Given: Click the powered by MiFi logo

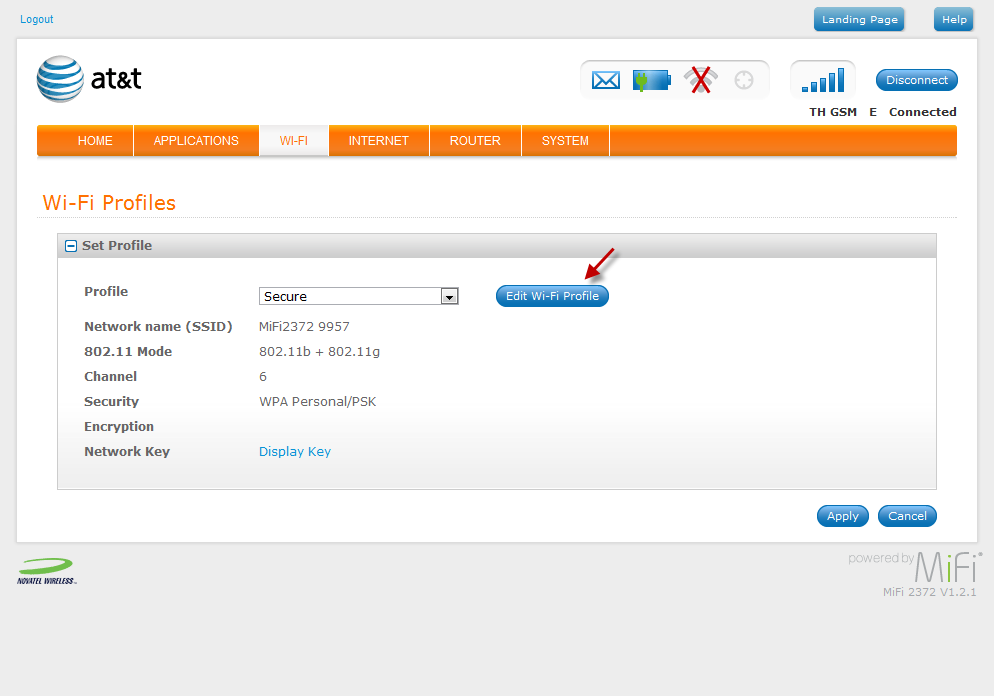Looking at the screenshot, I should click(x=915, y=567).
